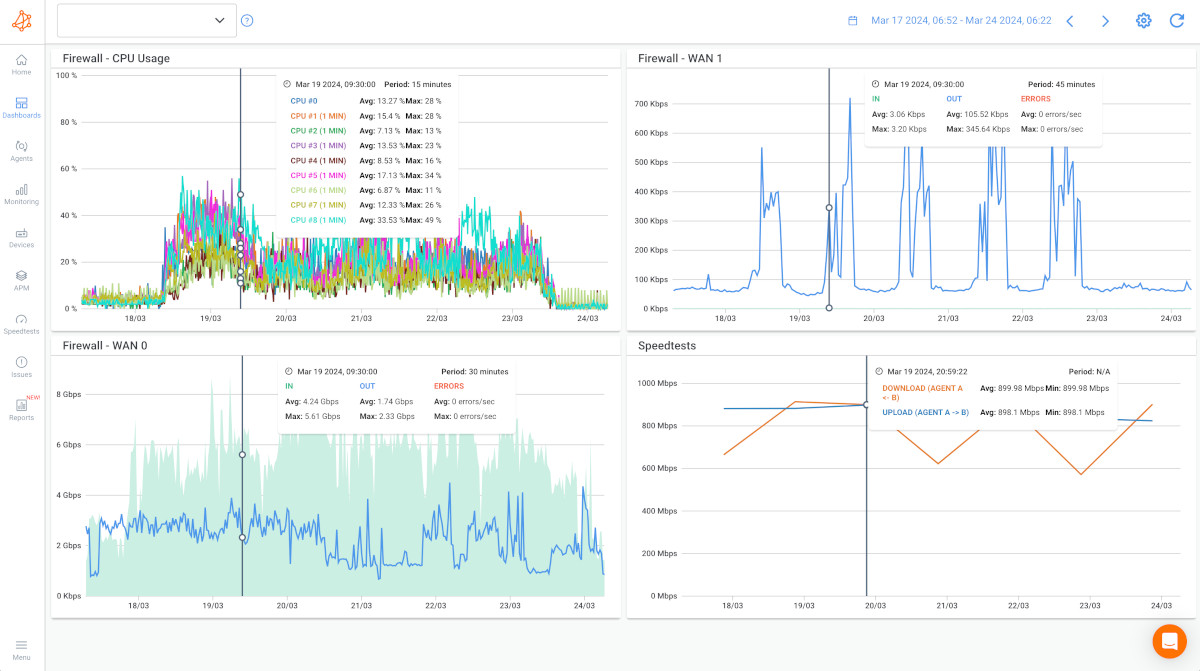
Task: Navigate to Monitoring via sidebar icon
Action: [20, 193]
